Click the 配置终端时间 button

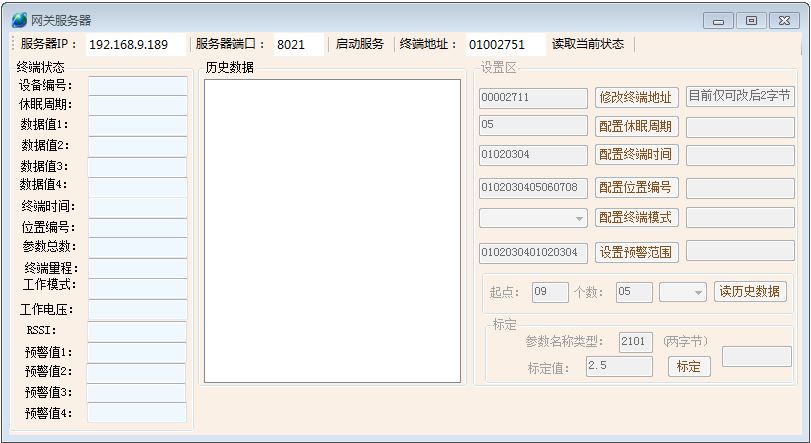tap(636, 155)
